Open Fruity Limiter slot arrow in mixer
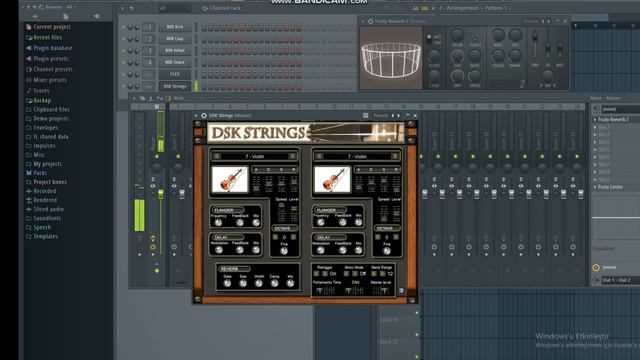Viewport: 640px width, 360px height. (x=595, y=187)
